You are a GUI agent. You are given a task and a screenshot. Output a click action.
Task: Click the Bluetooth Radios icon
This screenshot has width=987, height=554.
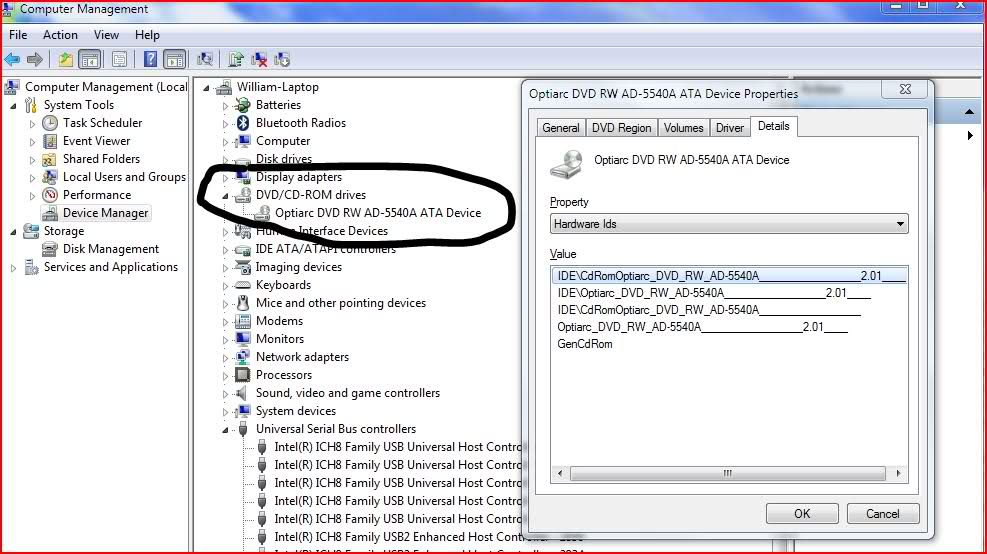243,123
